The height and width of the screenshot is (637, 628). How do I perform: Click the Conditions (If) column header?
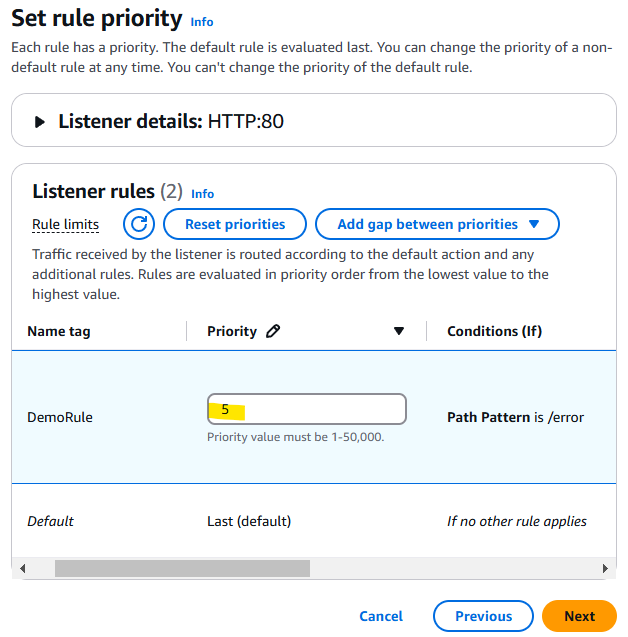(494, 331)
